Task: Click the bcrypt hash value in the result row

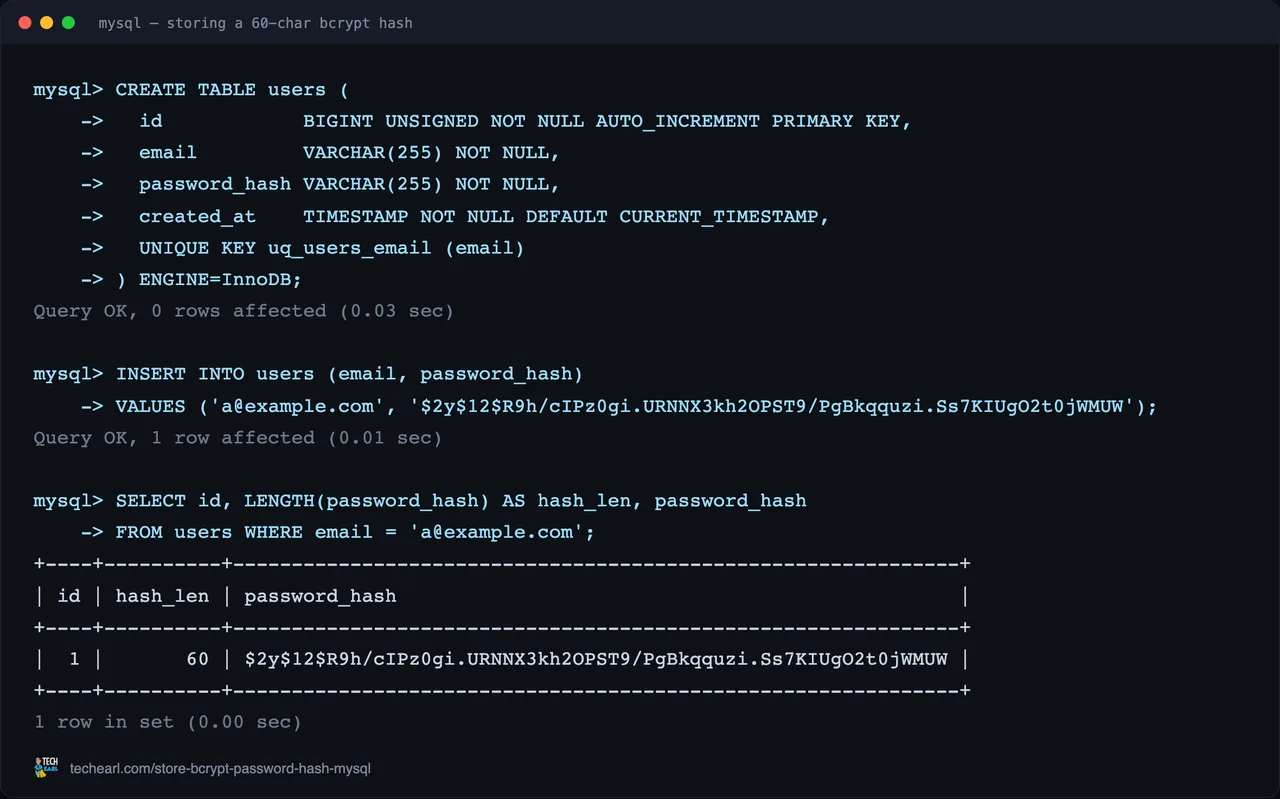Action: [596, 659]
